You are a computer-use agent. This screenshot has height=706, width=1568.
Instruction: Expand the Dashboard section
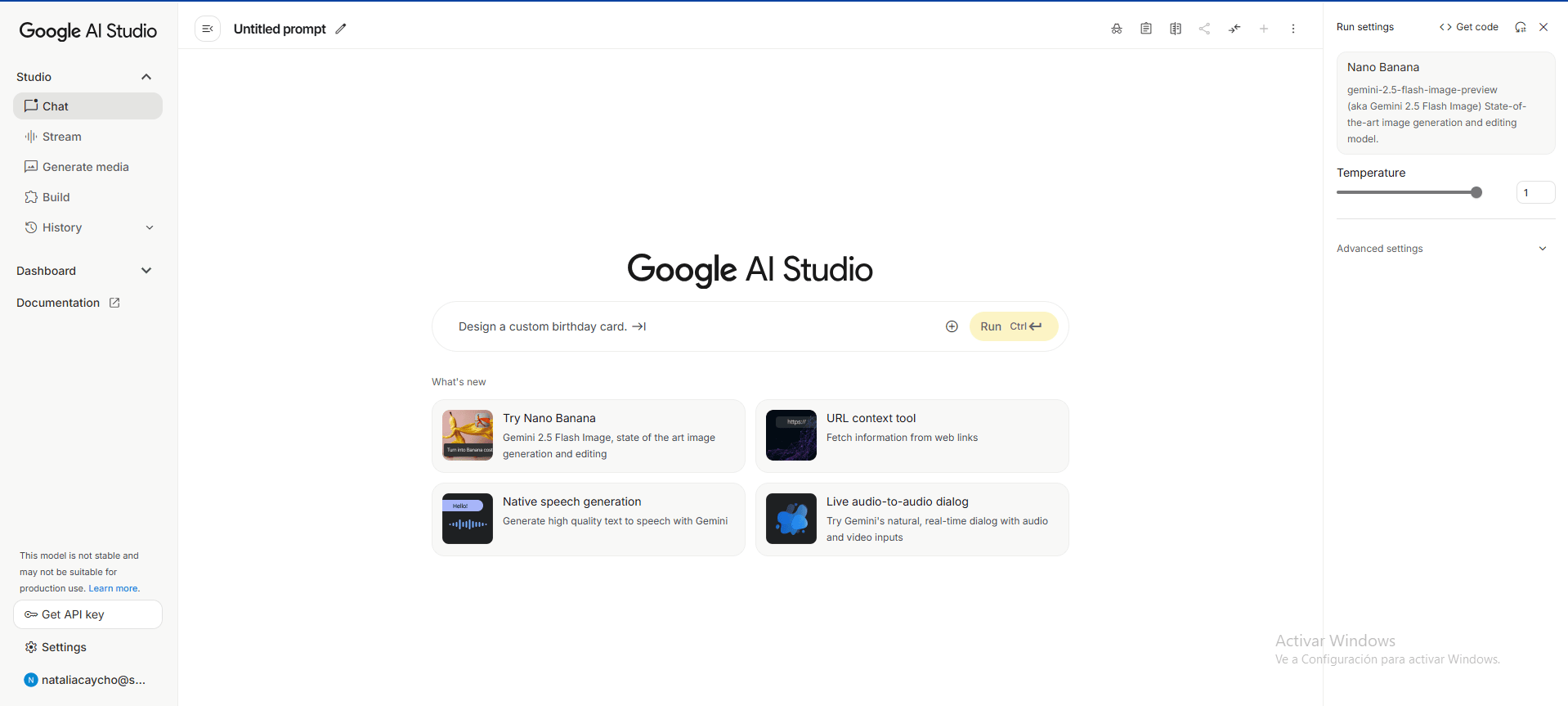tap(146, 271)
